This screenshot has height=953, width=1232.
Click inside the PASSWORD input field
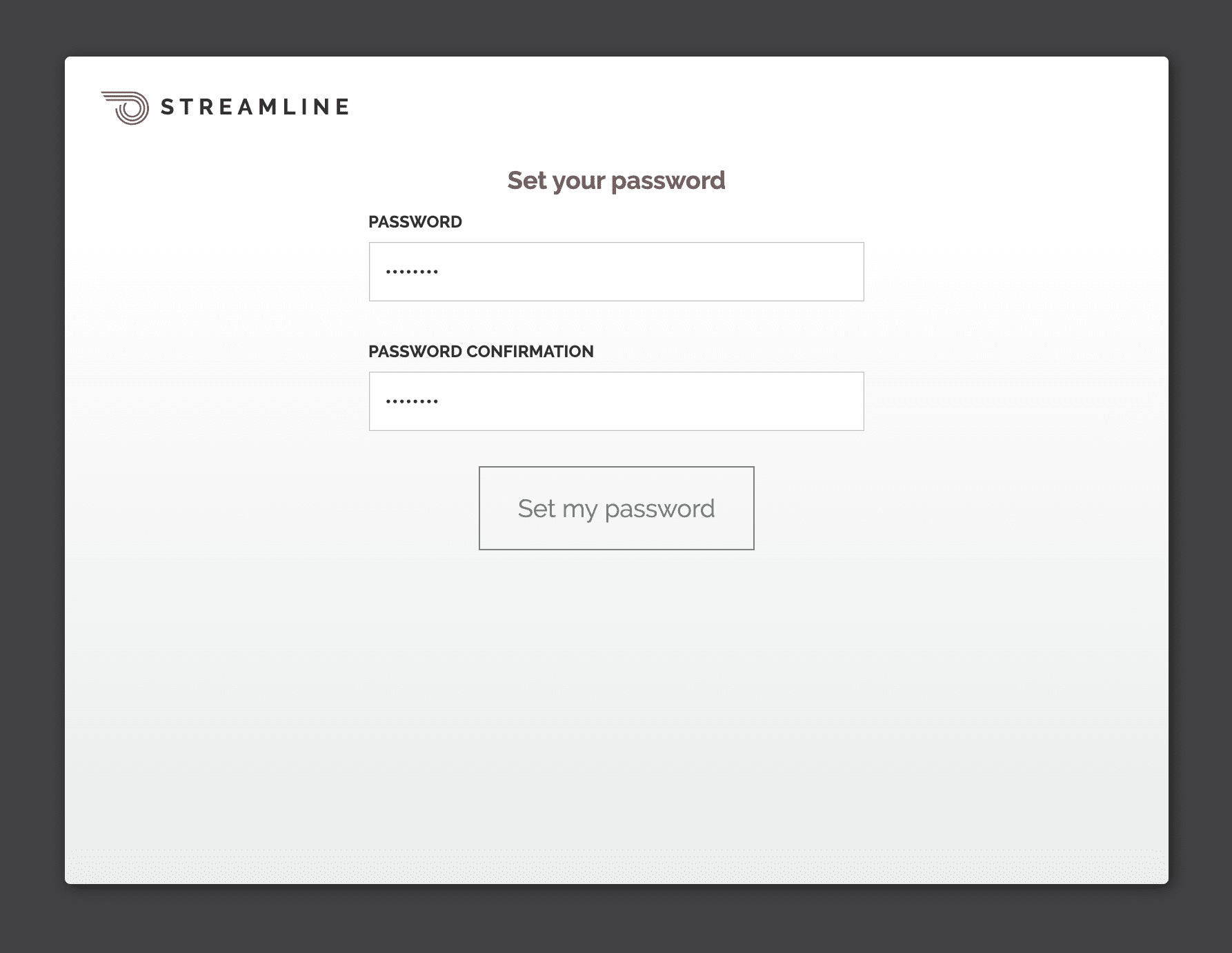[x=616, y=271]
